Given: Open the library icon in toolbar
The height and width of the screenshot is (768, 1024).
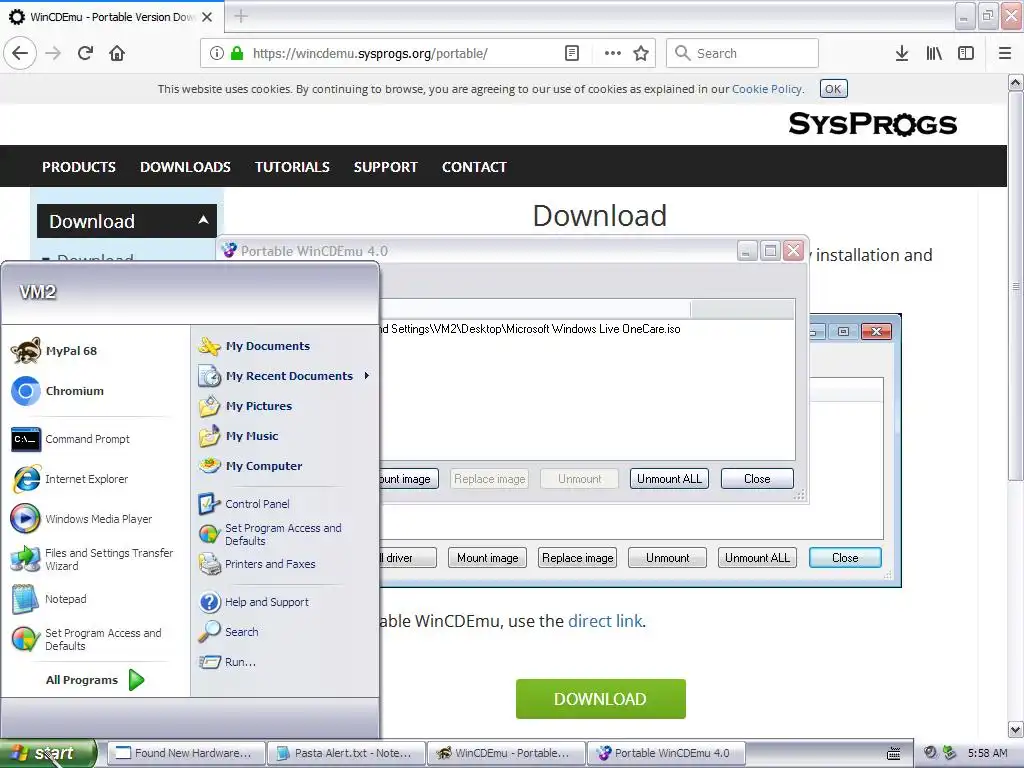Looking at the screenshot, I should tap(934, 54).
